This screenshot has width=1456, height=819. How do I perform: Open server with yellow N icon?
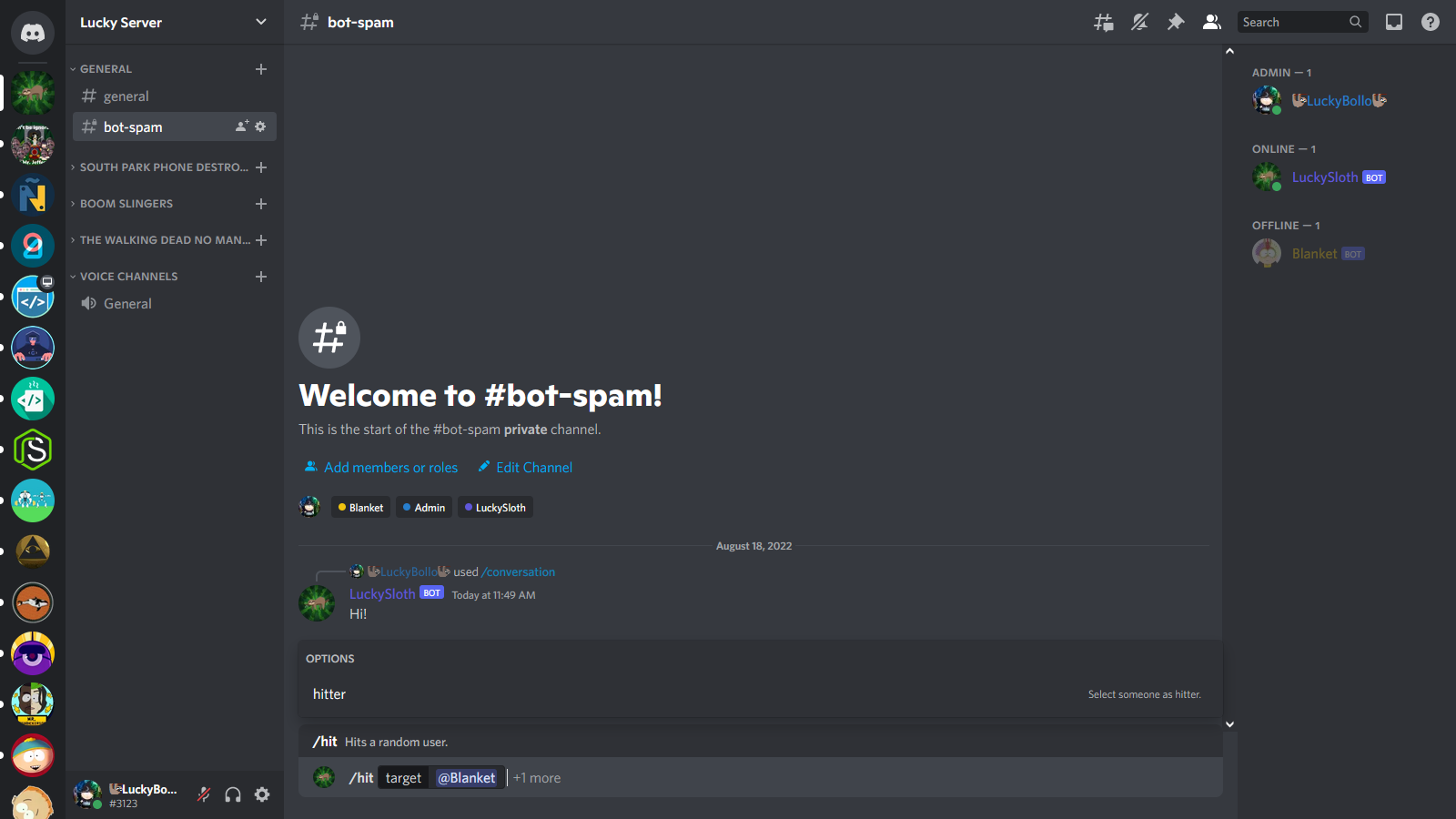click(33, 195)
